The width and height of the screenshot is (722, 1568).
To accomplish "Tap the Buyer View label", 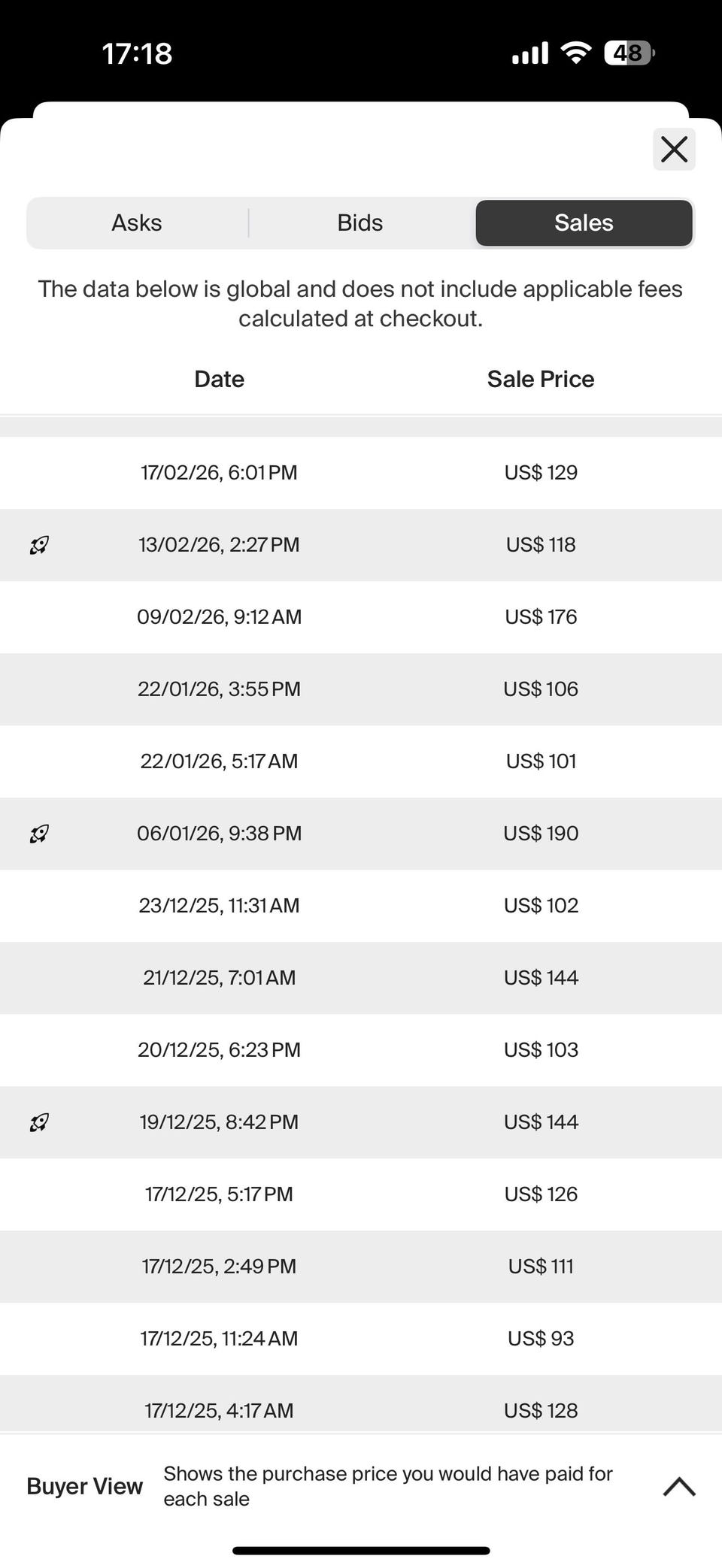I will point(84,1486).
